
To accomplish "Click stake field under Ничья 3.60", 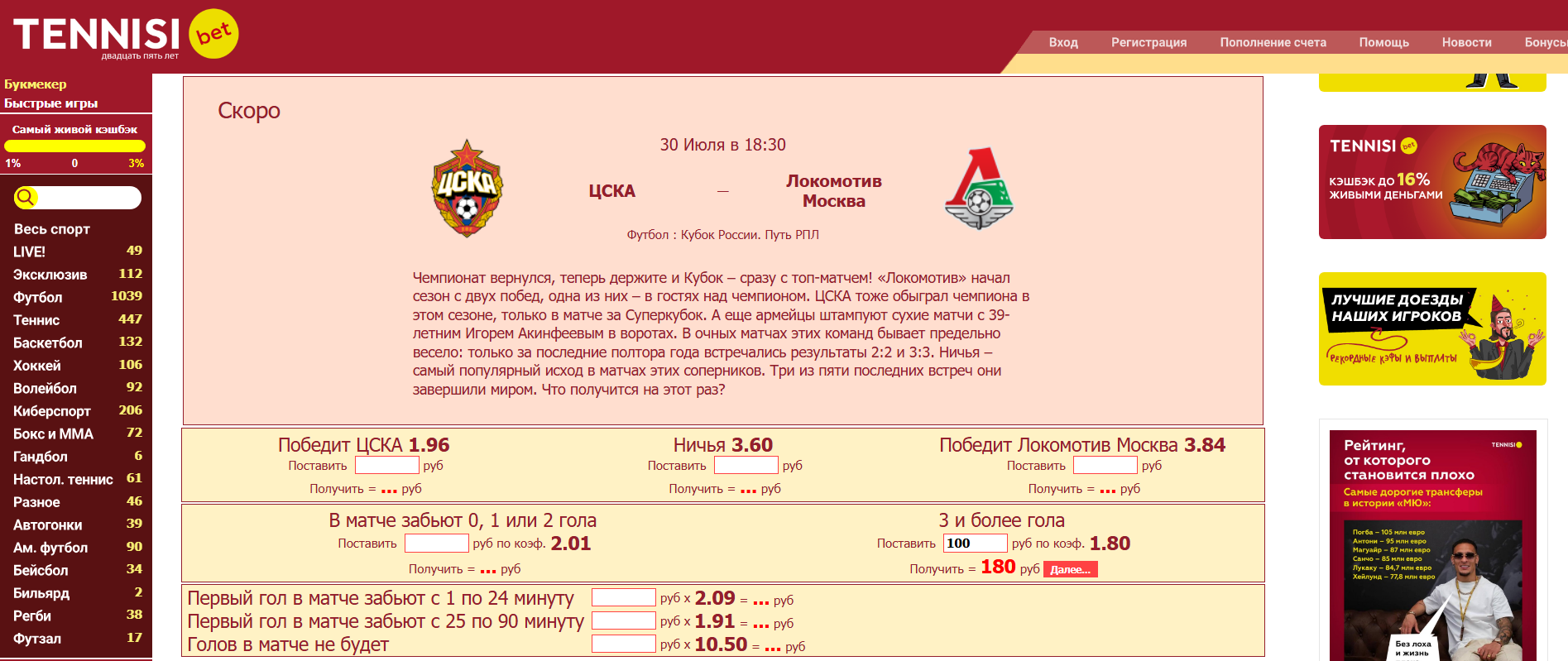I will pos(746,465).
